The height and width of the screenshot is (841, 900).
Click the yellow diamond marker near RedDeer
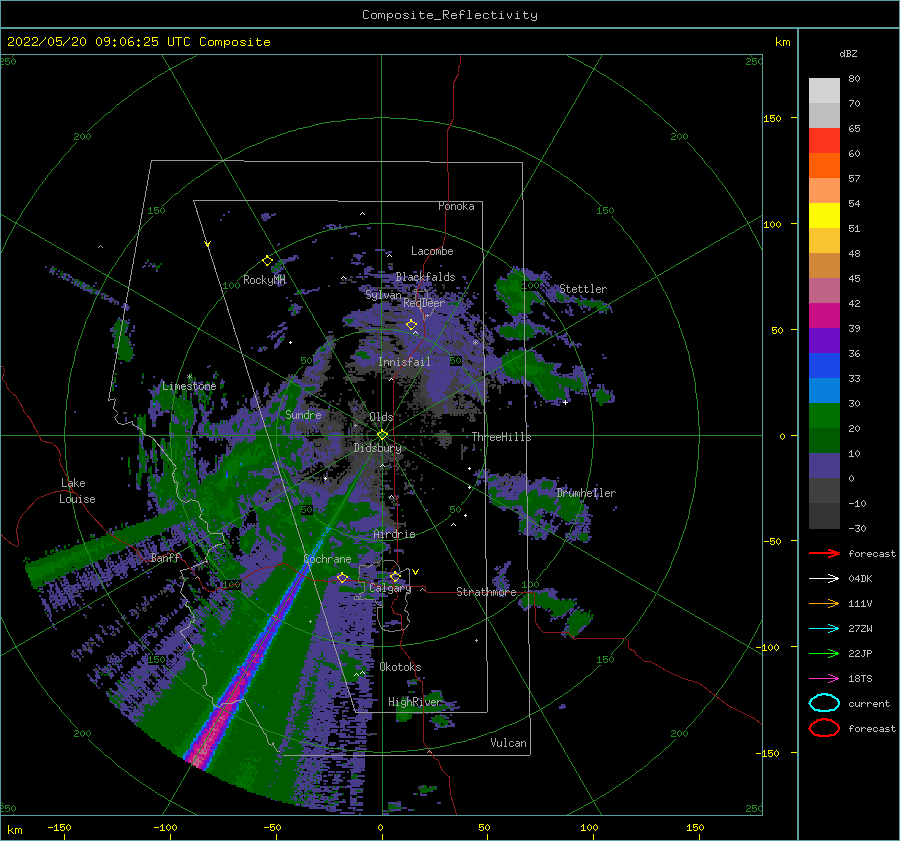[412, 325]
